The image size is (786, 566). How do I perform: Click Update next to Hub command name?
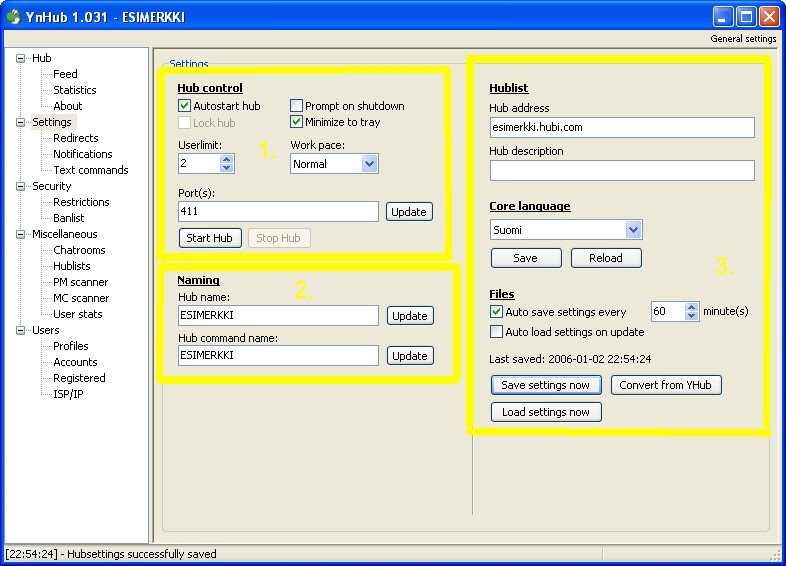point(410,356)
